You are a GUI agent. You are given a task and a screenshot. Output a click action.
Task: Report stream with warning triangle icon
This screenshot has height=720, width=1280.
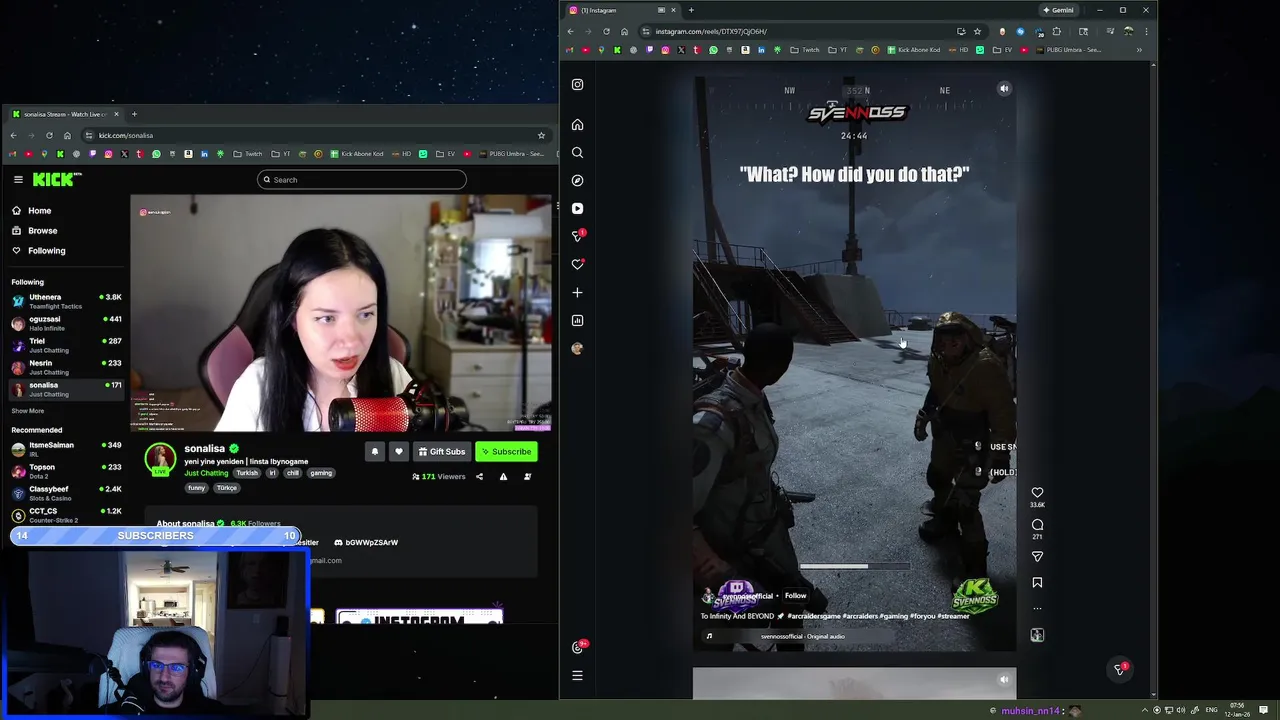pos(503,477)
